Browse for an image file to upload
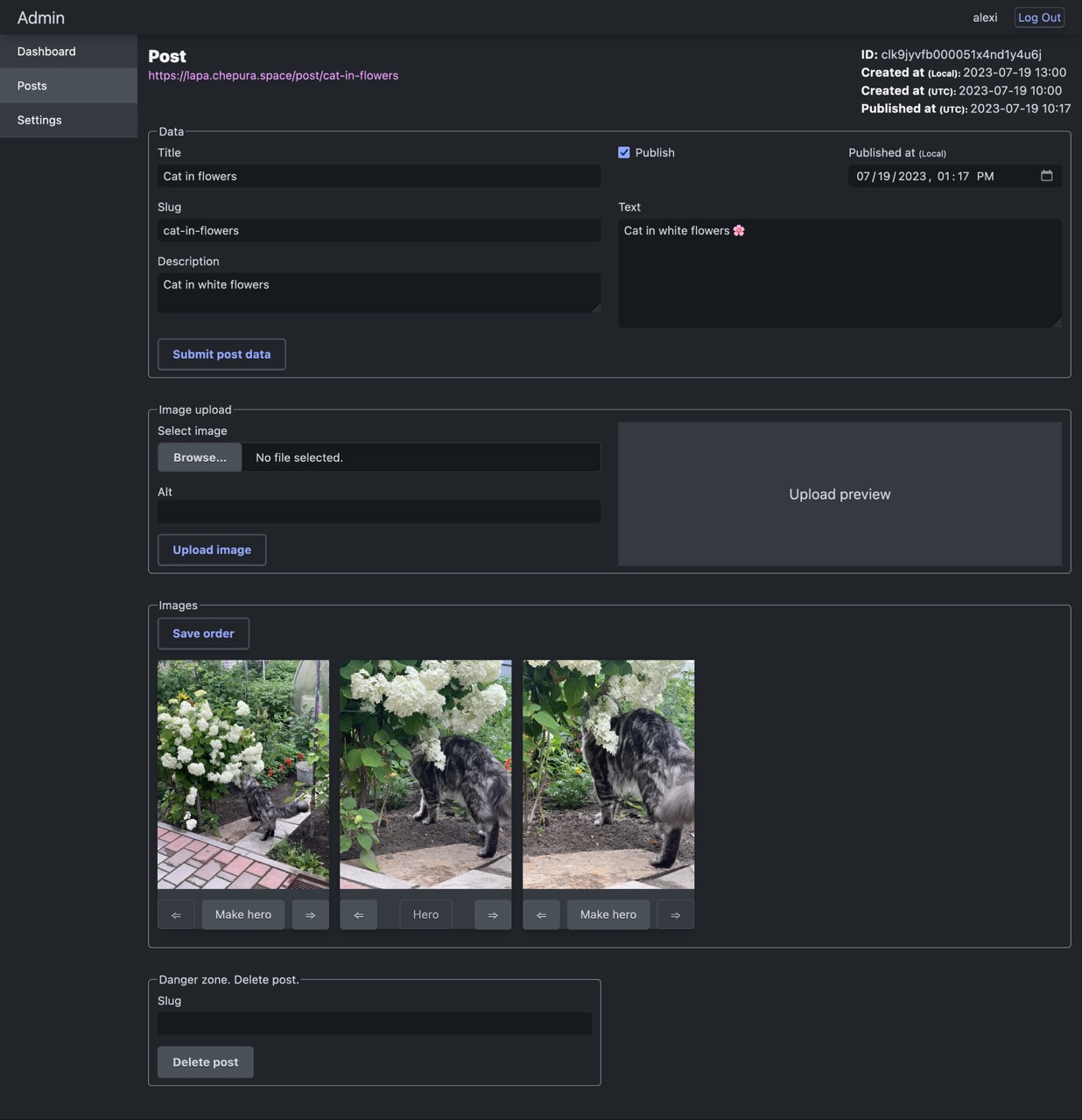 [199, 457]
